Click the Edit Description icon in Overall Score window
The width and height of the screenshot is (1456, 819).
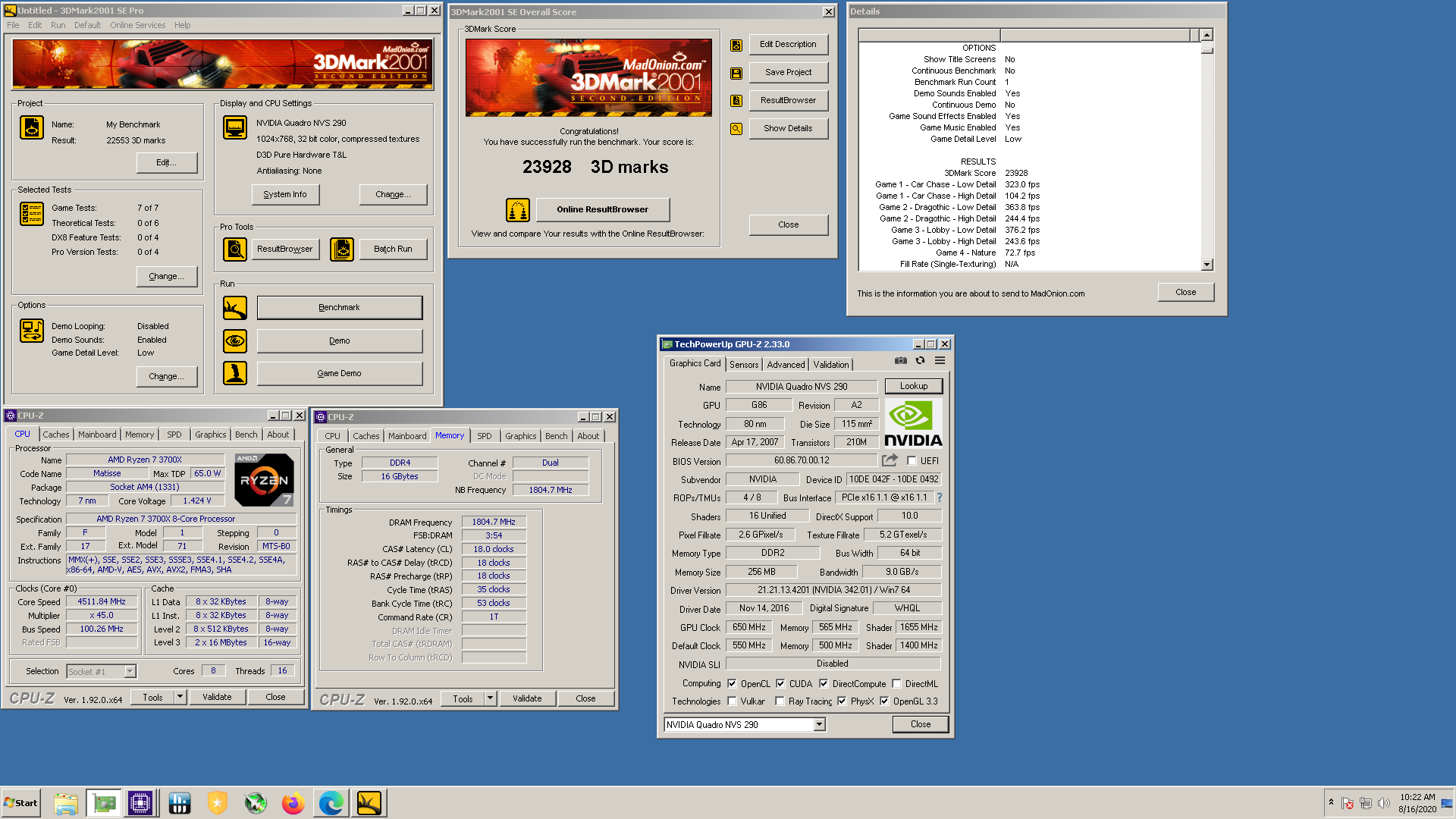pyautogui.click(x=736, y=45)
